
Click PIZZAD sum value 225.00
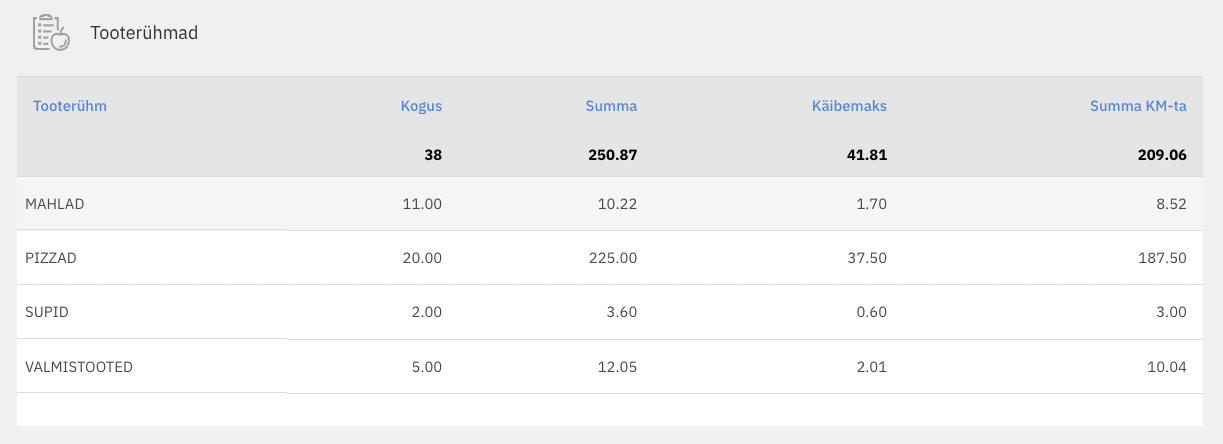point(613,258)
